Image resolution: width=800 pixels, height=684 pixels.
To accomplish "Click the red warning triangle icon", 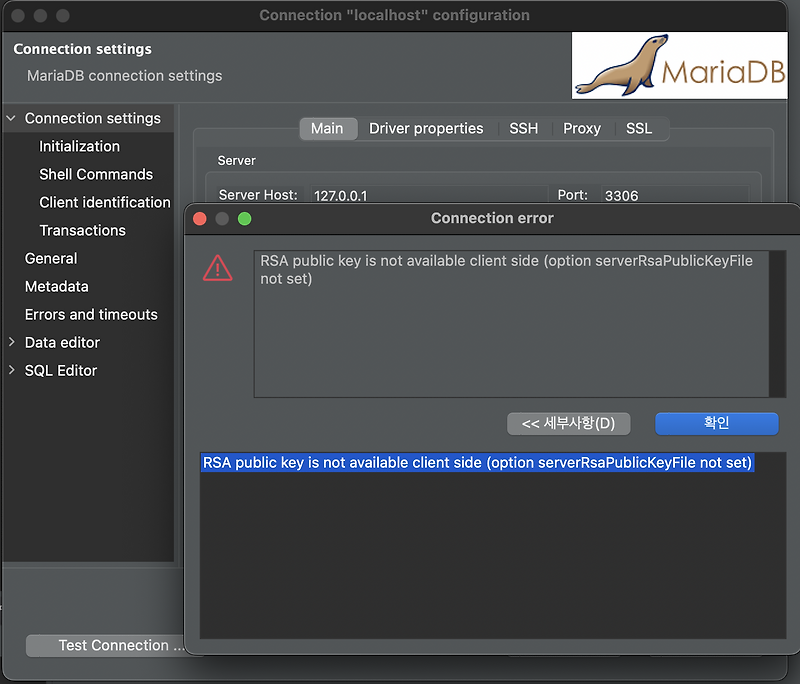I will click(x=218, y=267).
